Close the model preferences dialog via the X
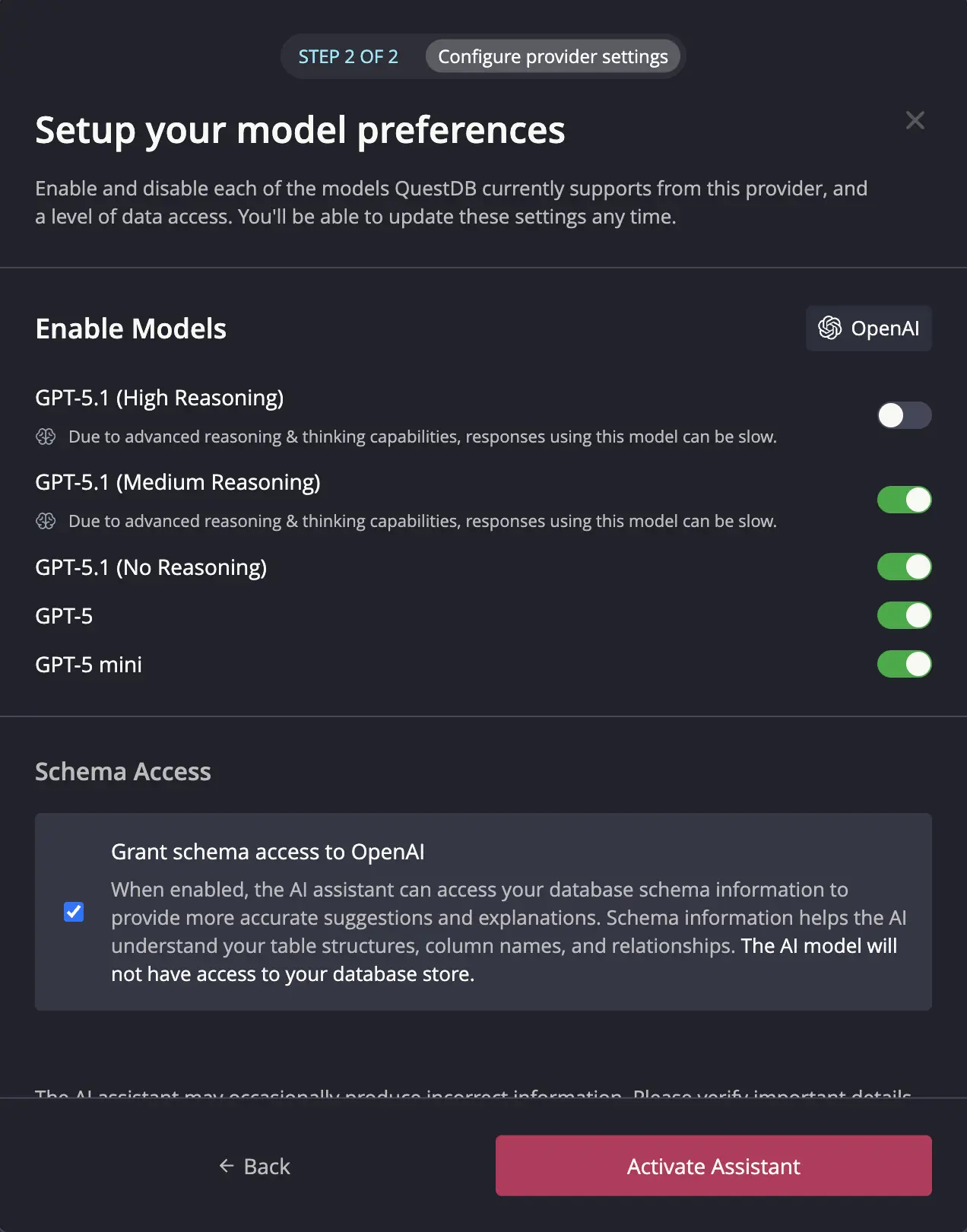 click(x=915, y=120)
